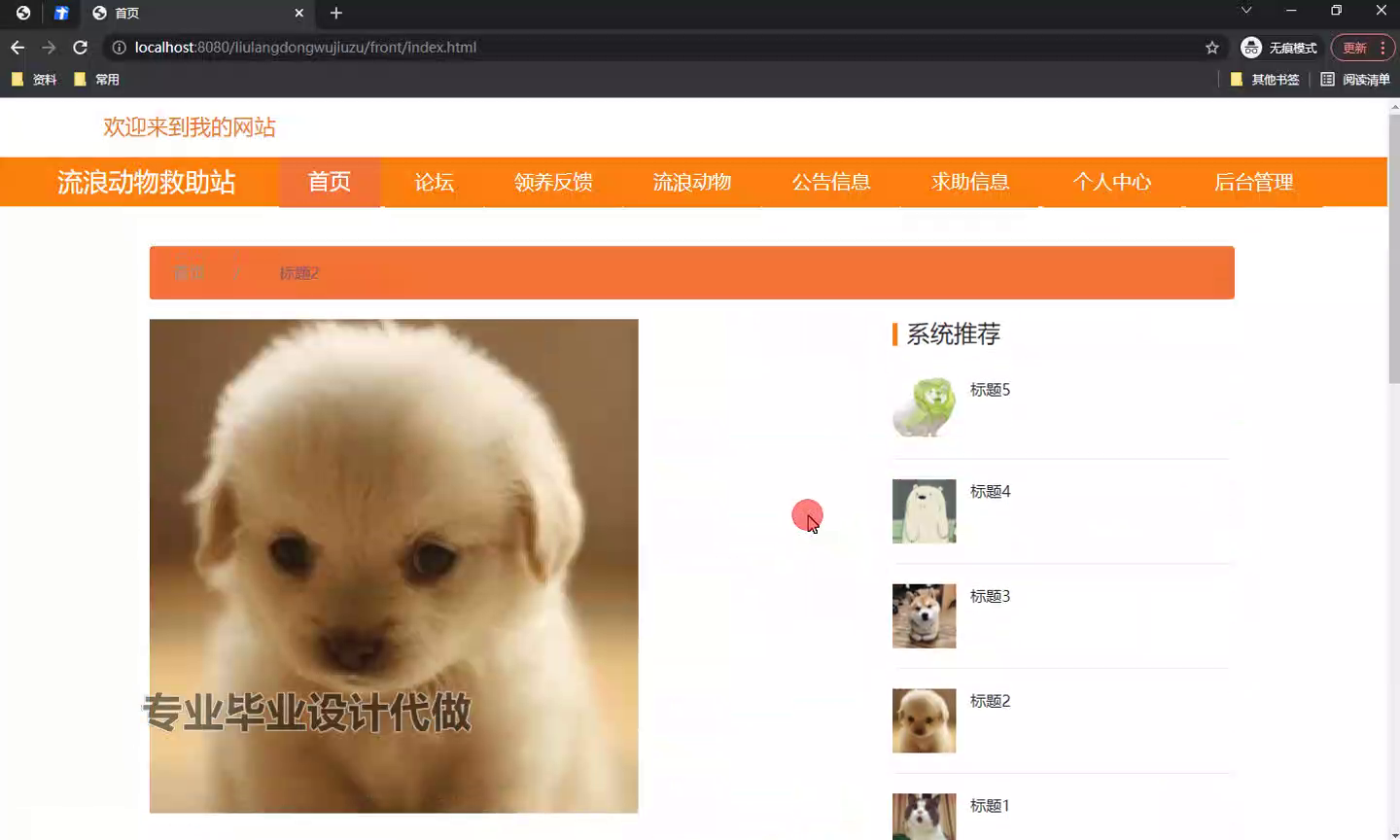Viewport: 1400px width, 840px height.
Task: Click the page vertical scrollbar thumb
Action: pyautogui.click(x=1394, y=248)
